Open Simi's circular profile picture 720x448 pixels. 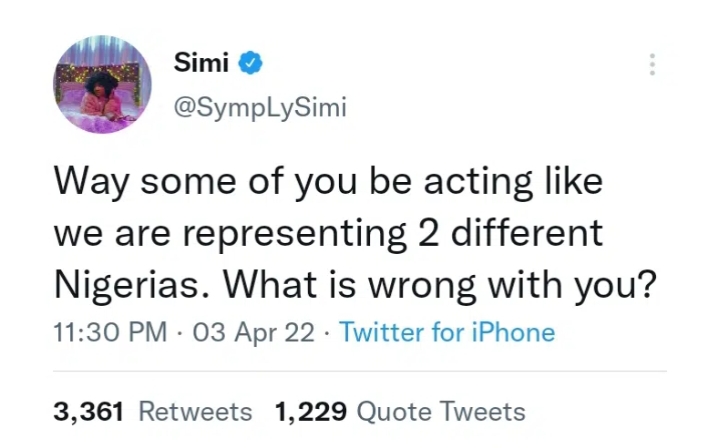(x=102, y=84)
